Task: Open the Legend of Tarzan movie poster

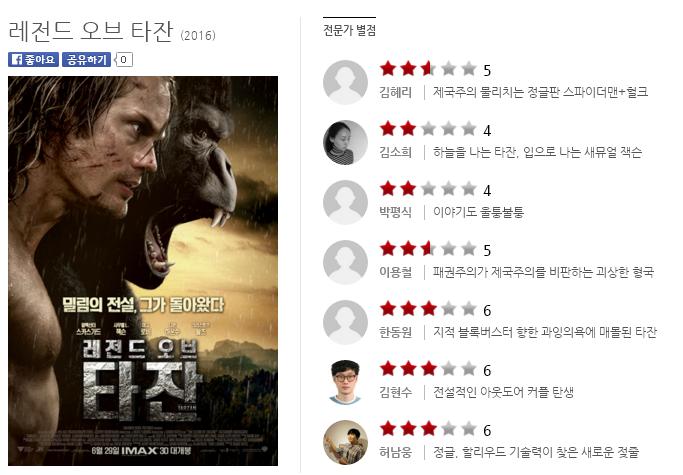Action: pyautogui.click(x=143, y=271)
